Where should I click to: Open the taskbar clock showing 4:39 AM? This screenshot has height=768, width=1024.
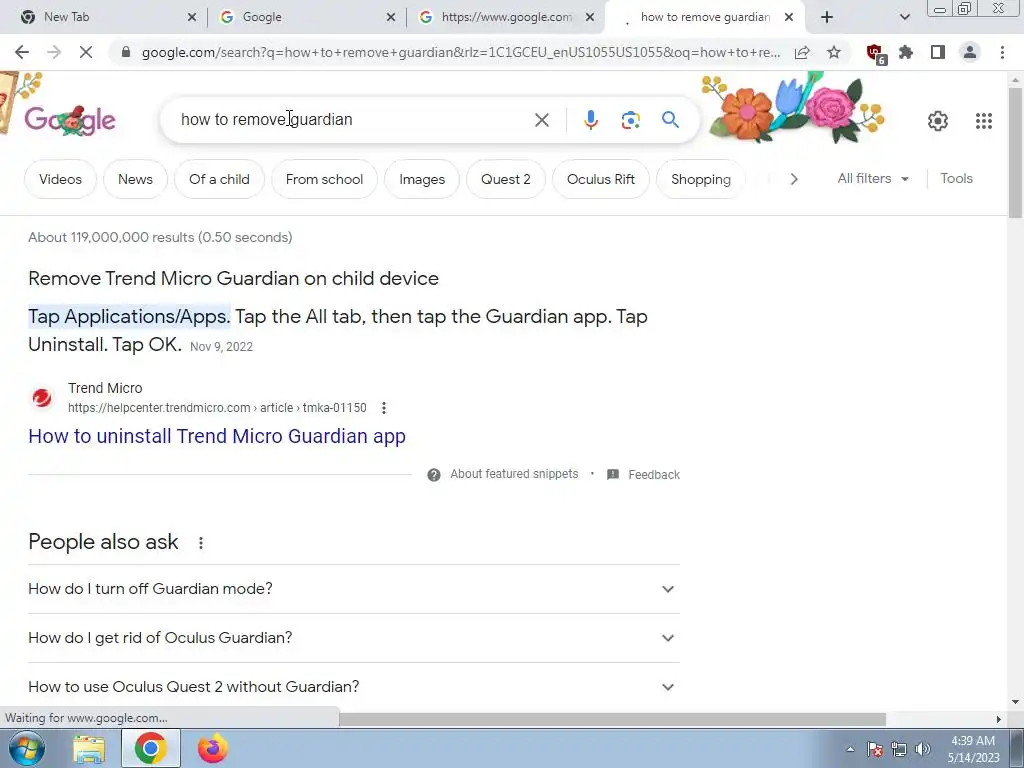point(973,749)
